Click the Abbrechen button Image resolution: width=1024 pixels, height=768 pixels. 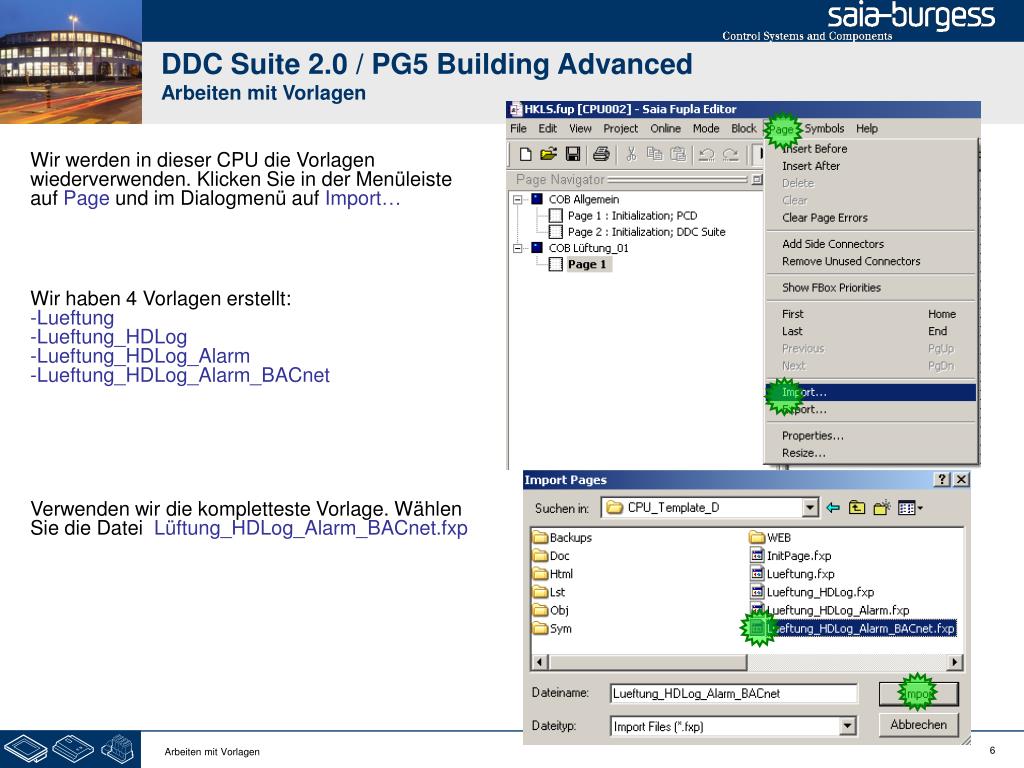click(x=918, y=724)
